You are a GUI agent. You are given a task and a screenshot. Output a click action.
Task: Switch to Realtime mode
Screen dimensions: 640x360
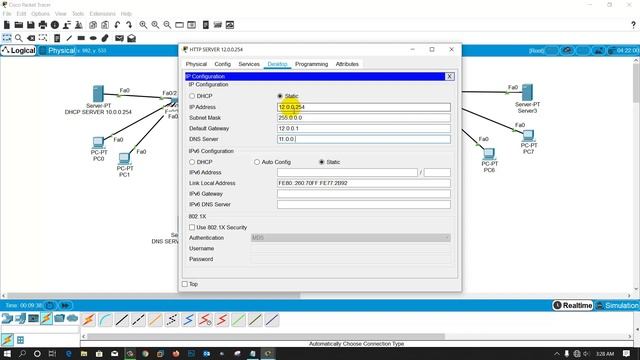tap(573, 305)
